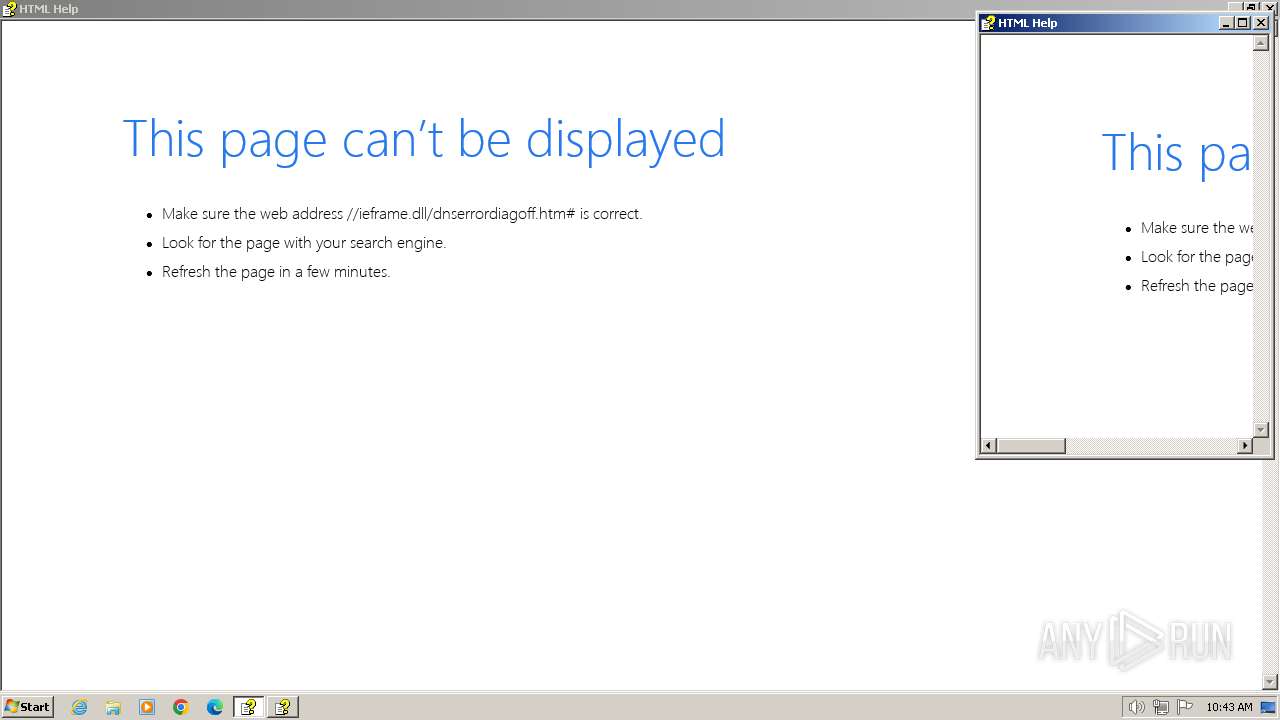Image resolution: width=1280 pixels, height=720 pixels.
Task: Click scroll-left arrow in small HTML Help window
Action: 989,445
